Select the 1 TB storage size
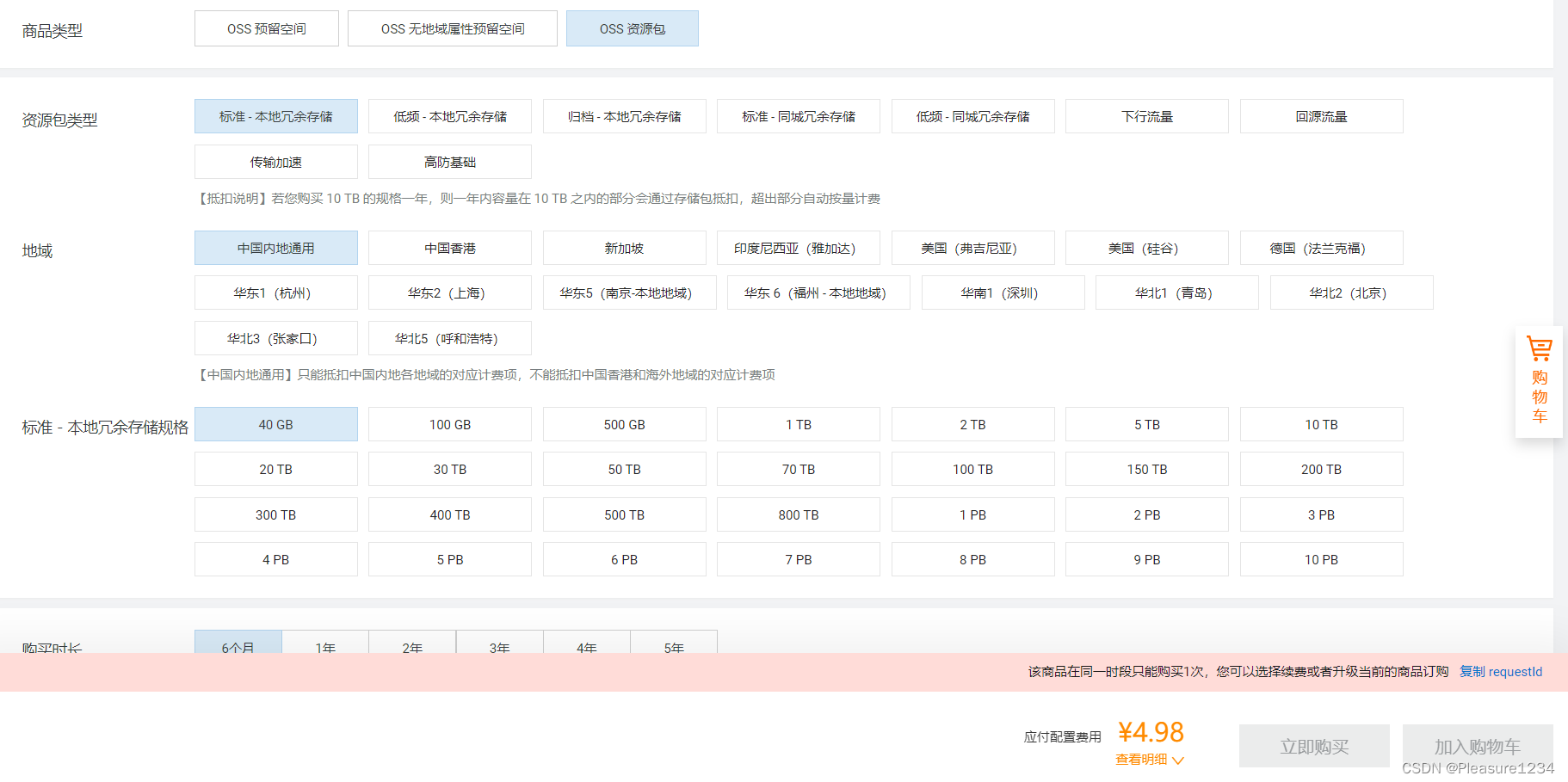1568x782 pixels. coord(799,424)
